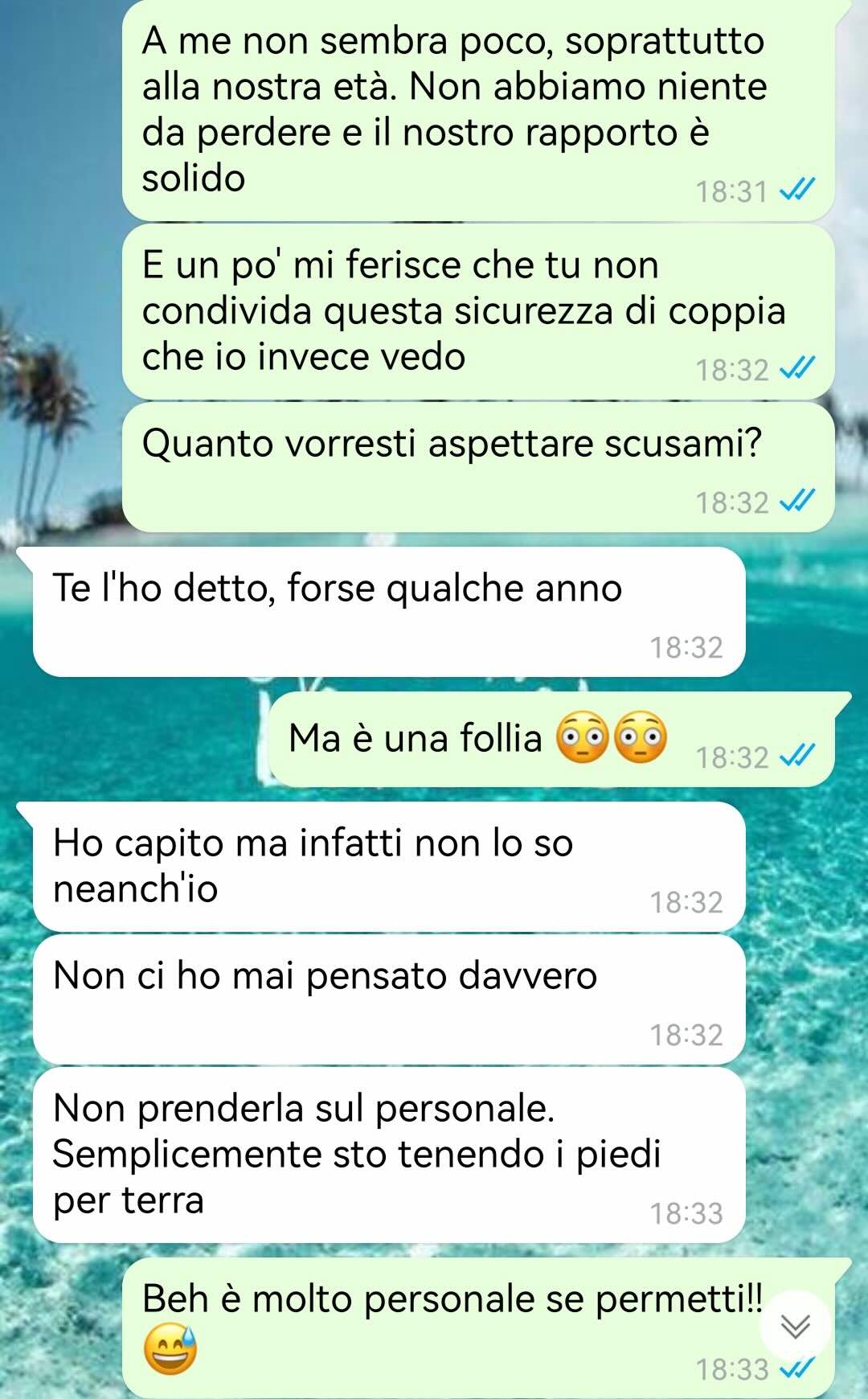Select the message 'Te l'ho detto, forse qualche anno'
The width and height of the screenshot is (868, 1399).
389,612
